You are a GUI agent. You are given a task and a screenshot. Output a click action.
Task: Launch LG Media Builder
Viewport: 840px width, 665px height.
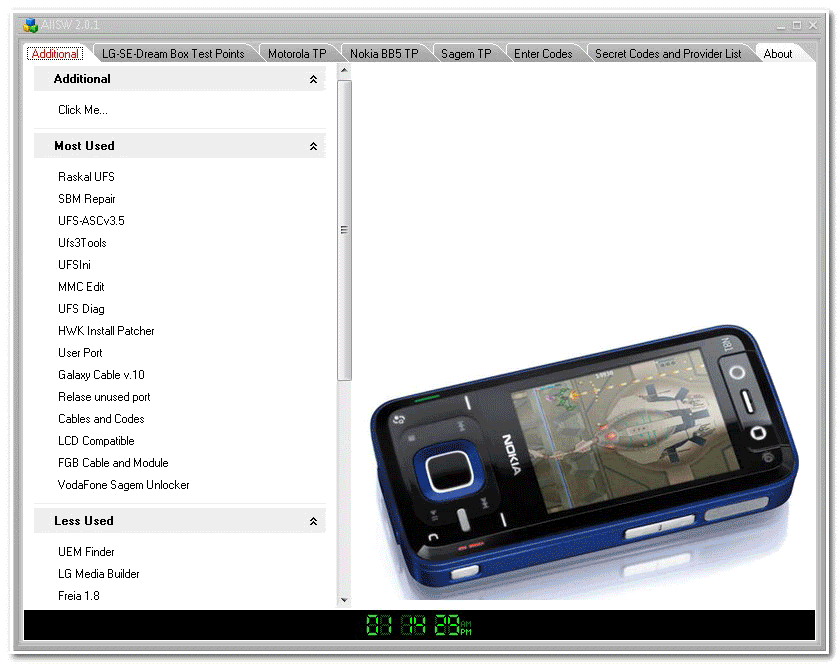99,573
